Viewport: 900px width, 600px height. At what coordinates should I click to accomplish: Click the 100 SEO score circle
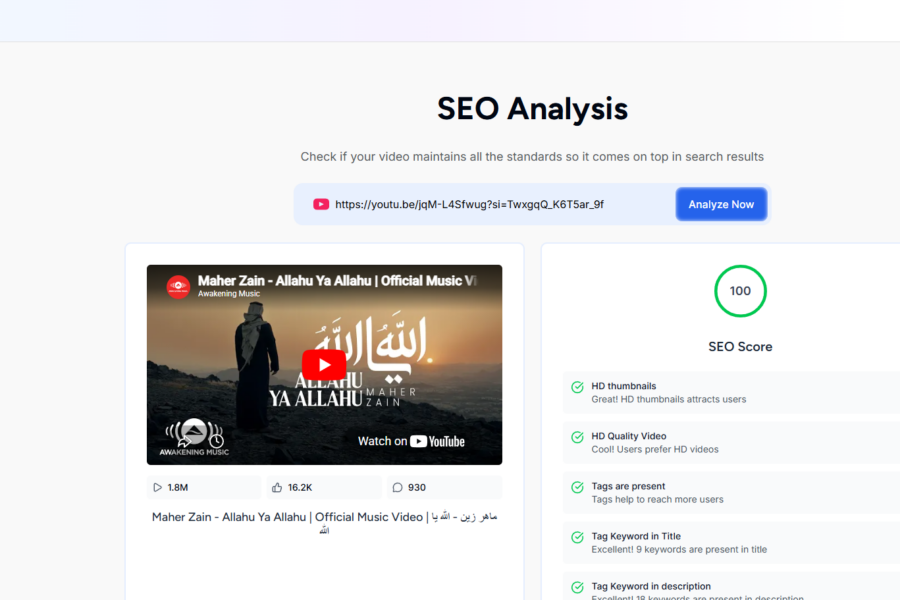pos(740,291)
